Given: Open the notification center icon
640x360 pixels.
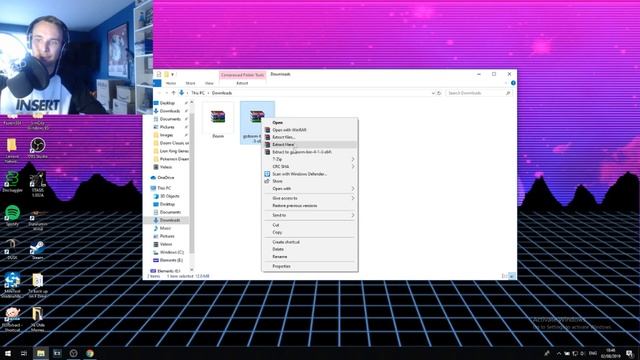Looking at the screenshot, I should click(x=629, y=353).
